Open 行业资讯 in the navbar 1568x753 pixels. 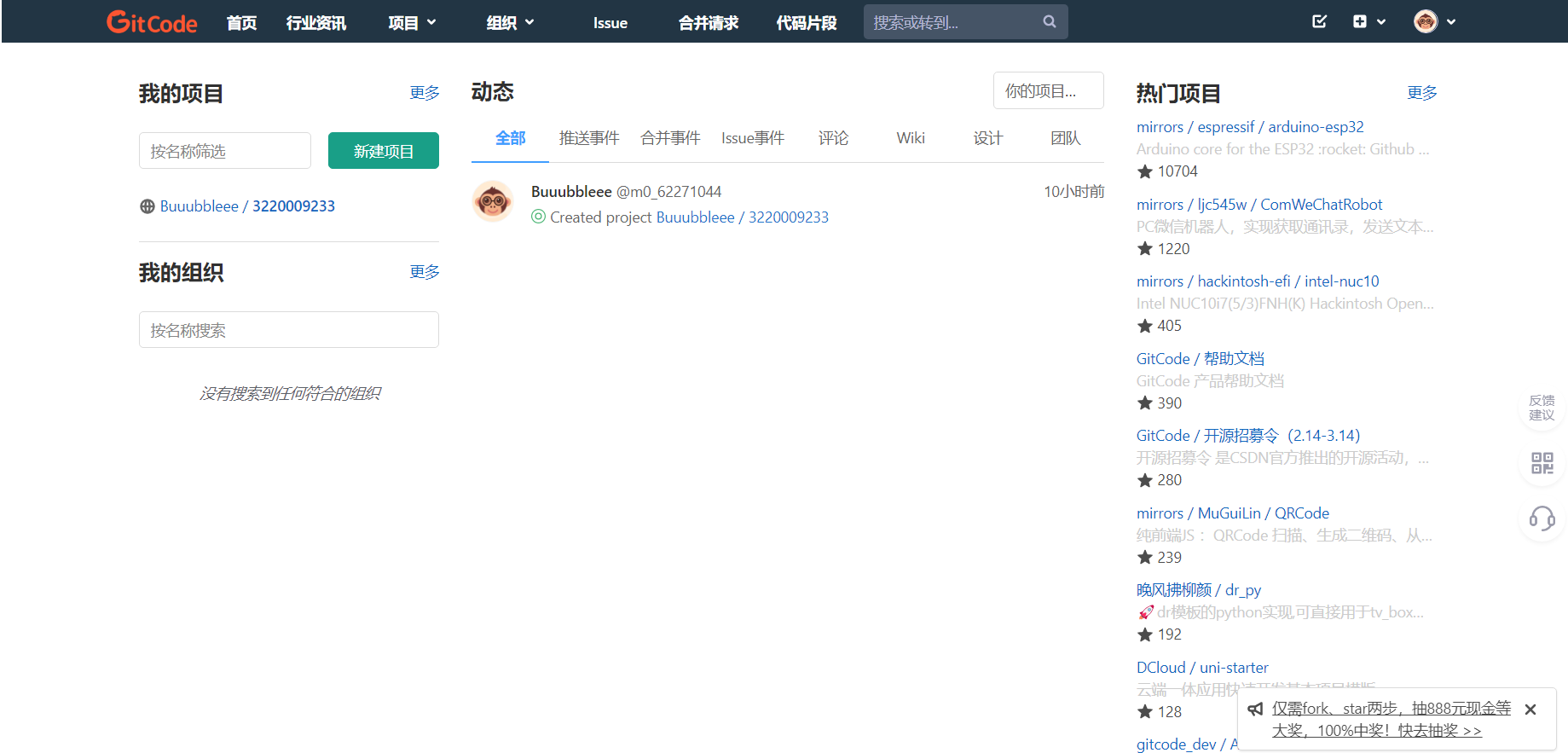(x=315, y=22)
